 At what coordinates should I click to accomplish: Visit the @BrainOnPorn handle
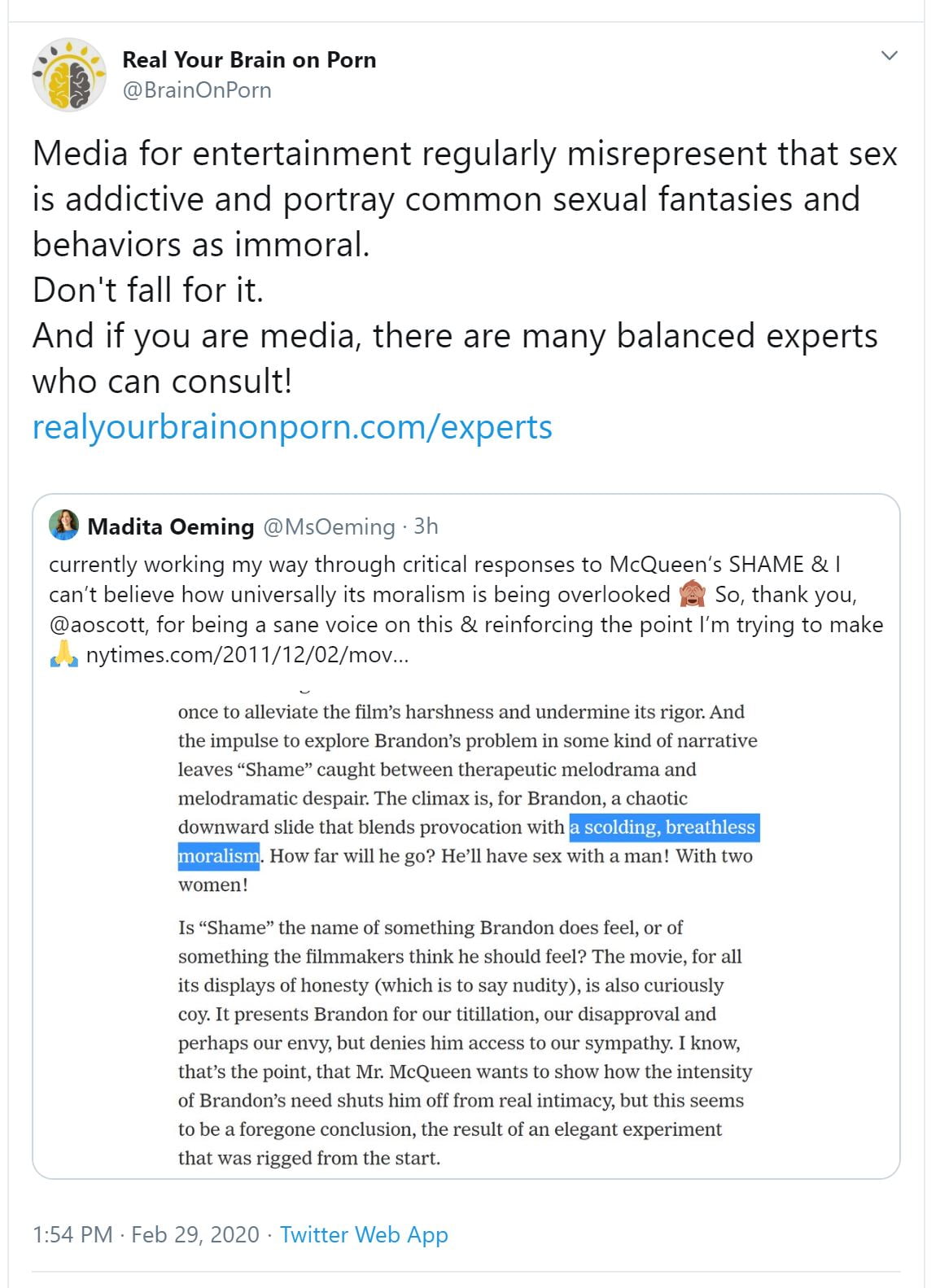pos(196,90)
